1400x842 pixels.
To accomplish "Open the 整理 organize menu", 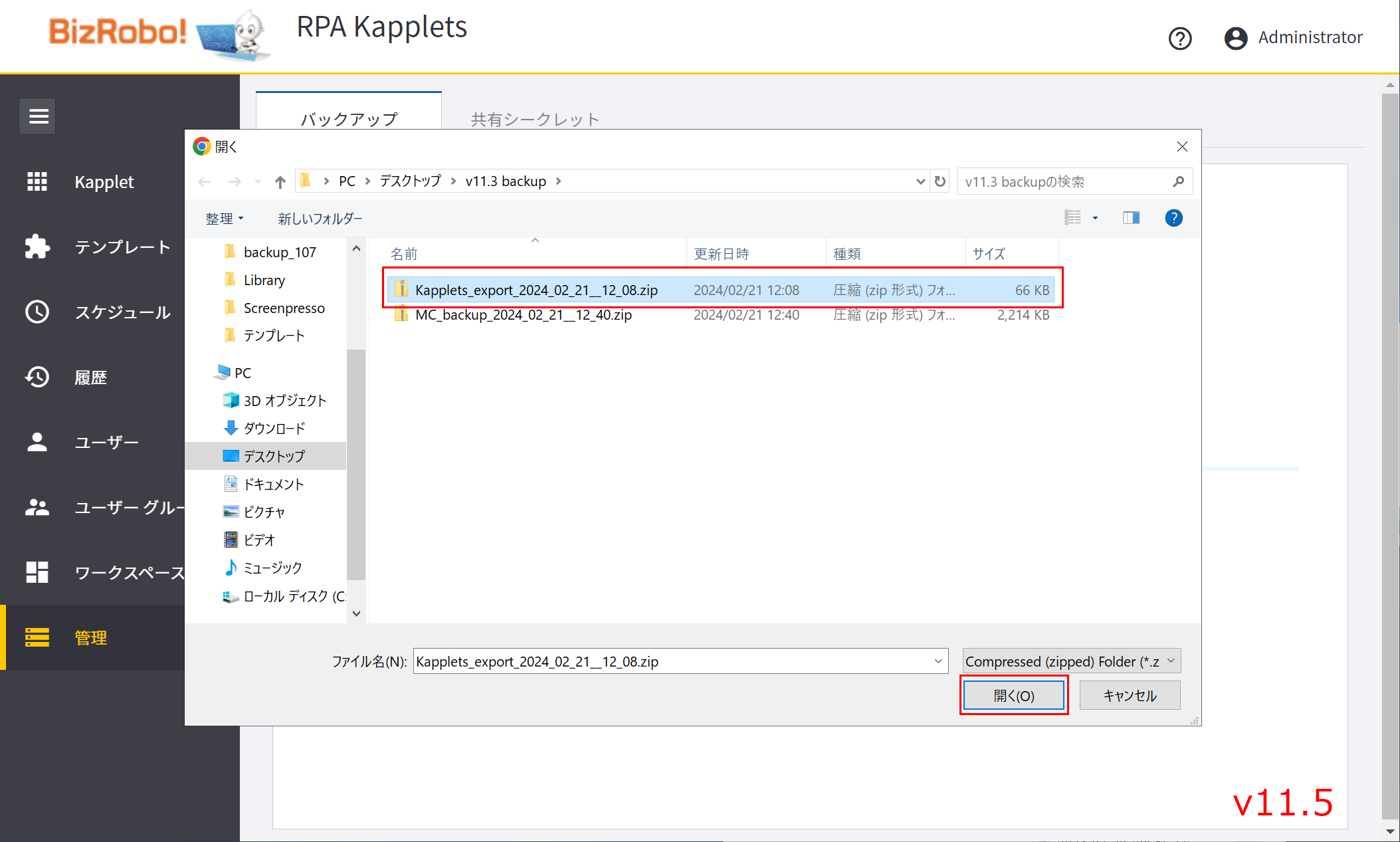I will pyautogui.click(x=225, y=219).
